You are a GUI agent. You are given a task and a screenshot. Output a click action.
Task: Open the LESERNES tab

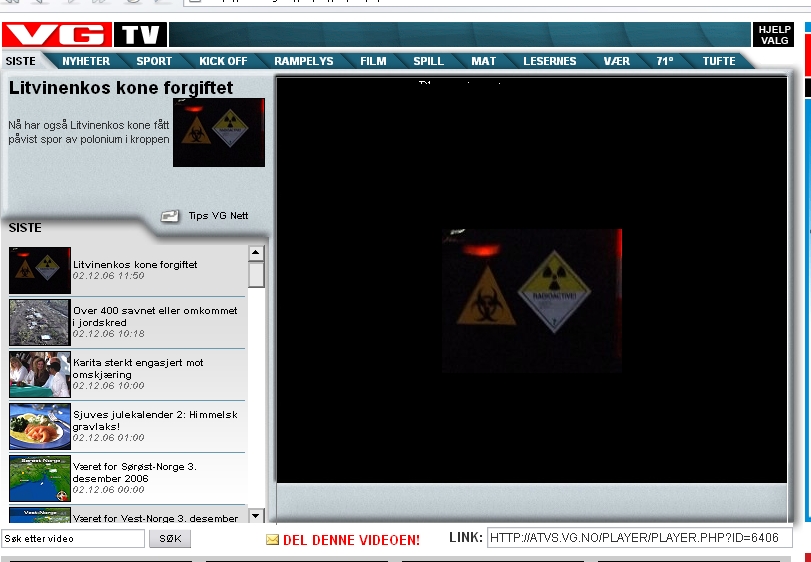point(550,61)
